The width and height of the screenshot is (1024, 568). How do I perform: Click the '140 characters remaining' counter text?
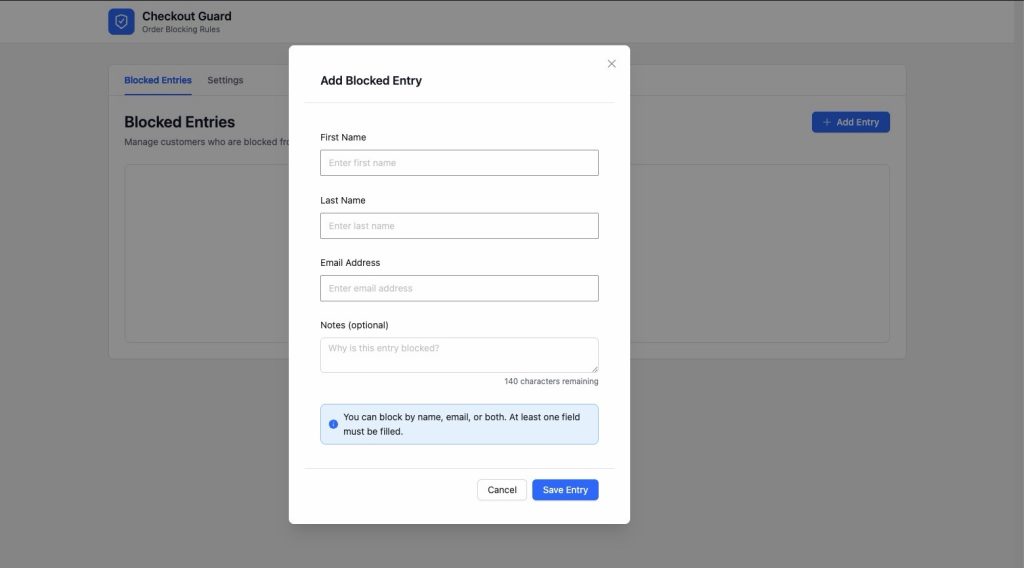click(x=551, y=381)
